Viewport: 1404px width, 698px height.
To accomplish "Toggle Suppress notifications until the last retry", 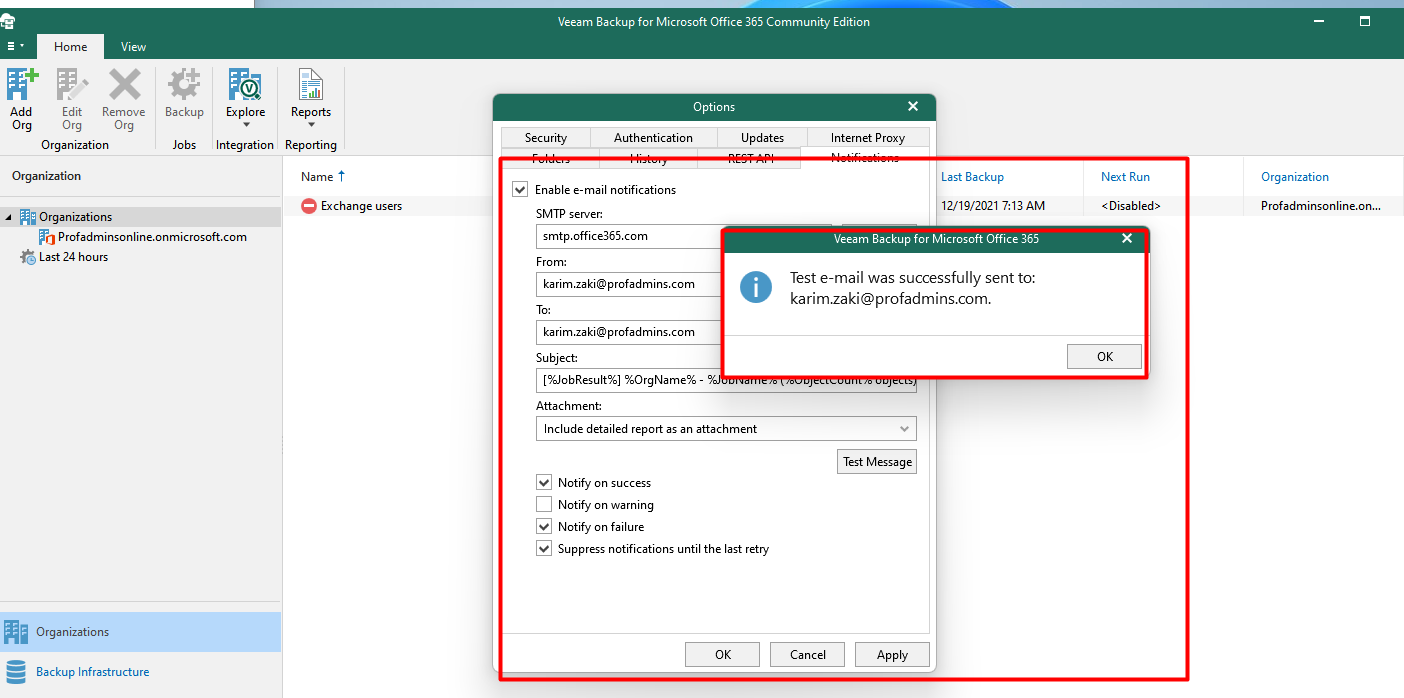I will [544, 549].
